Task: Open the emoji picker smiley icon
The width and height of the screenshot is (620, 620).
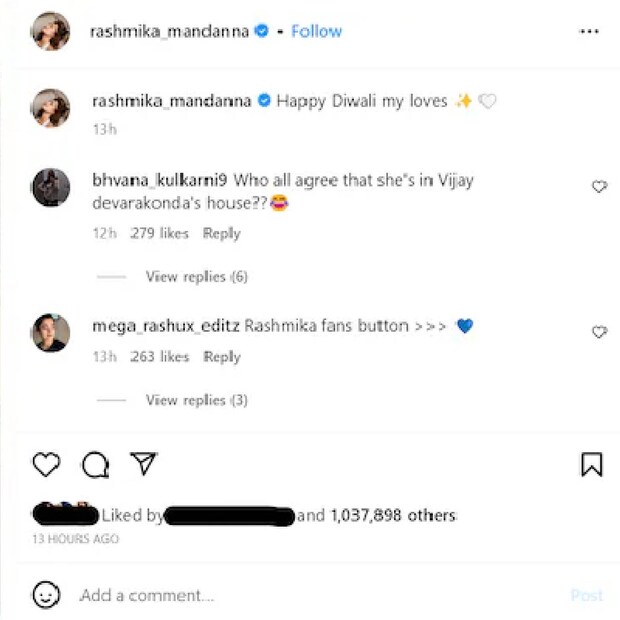Action: [46, 595]
